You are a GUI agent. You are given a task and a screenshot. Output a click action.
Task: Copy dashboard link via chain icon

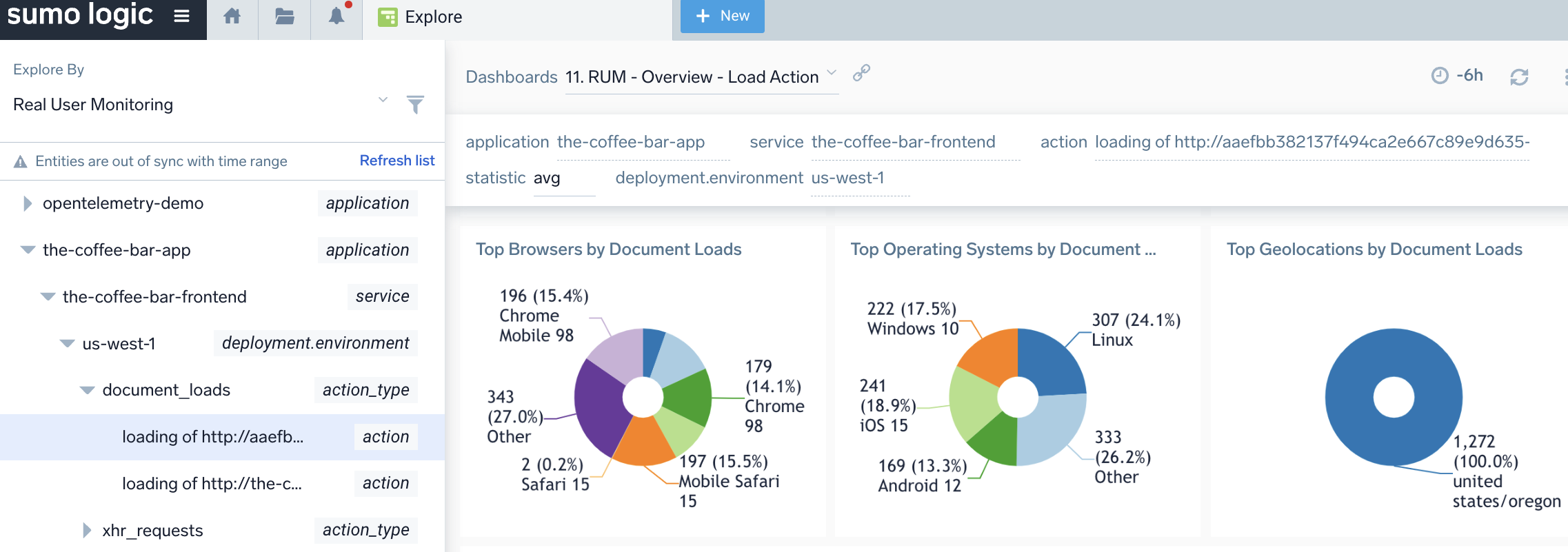[861, 73]
